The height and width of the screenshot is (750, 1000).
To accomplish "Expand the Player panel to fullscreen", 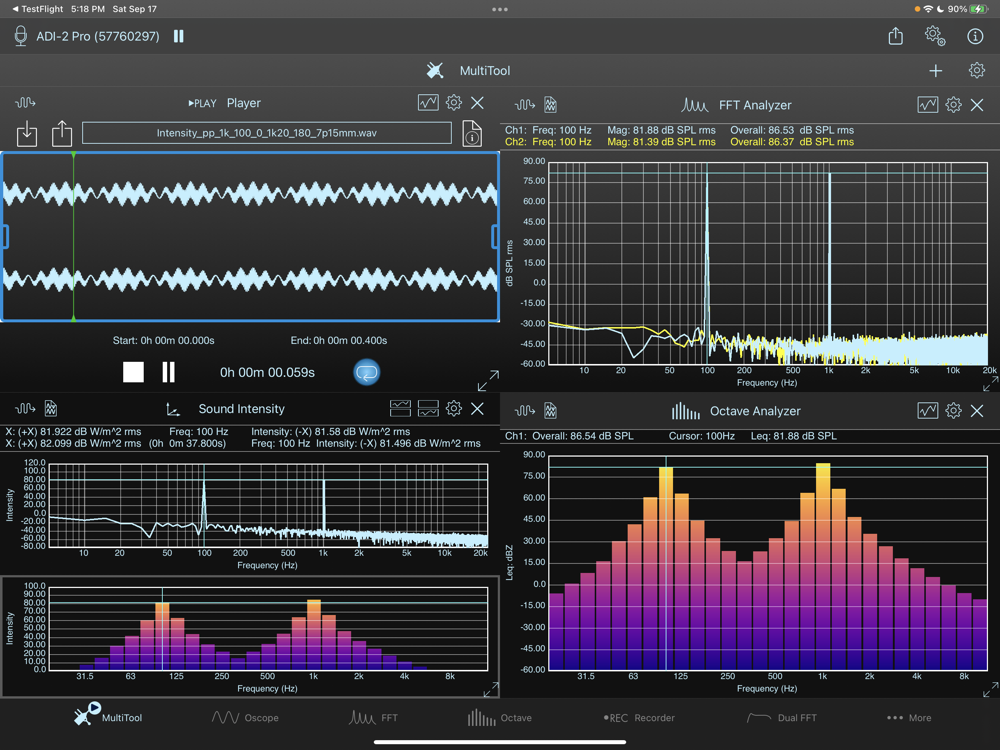I will coord(488,381).
